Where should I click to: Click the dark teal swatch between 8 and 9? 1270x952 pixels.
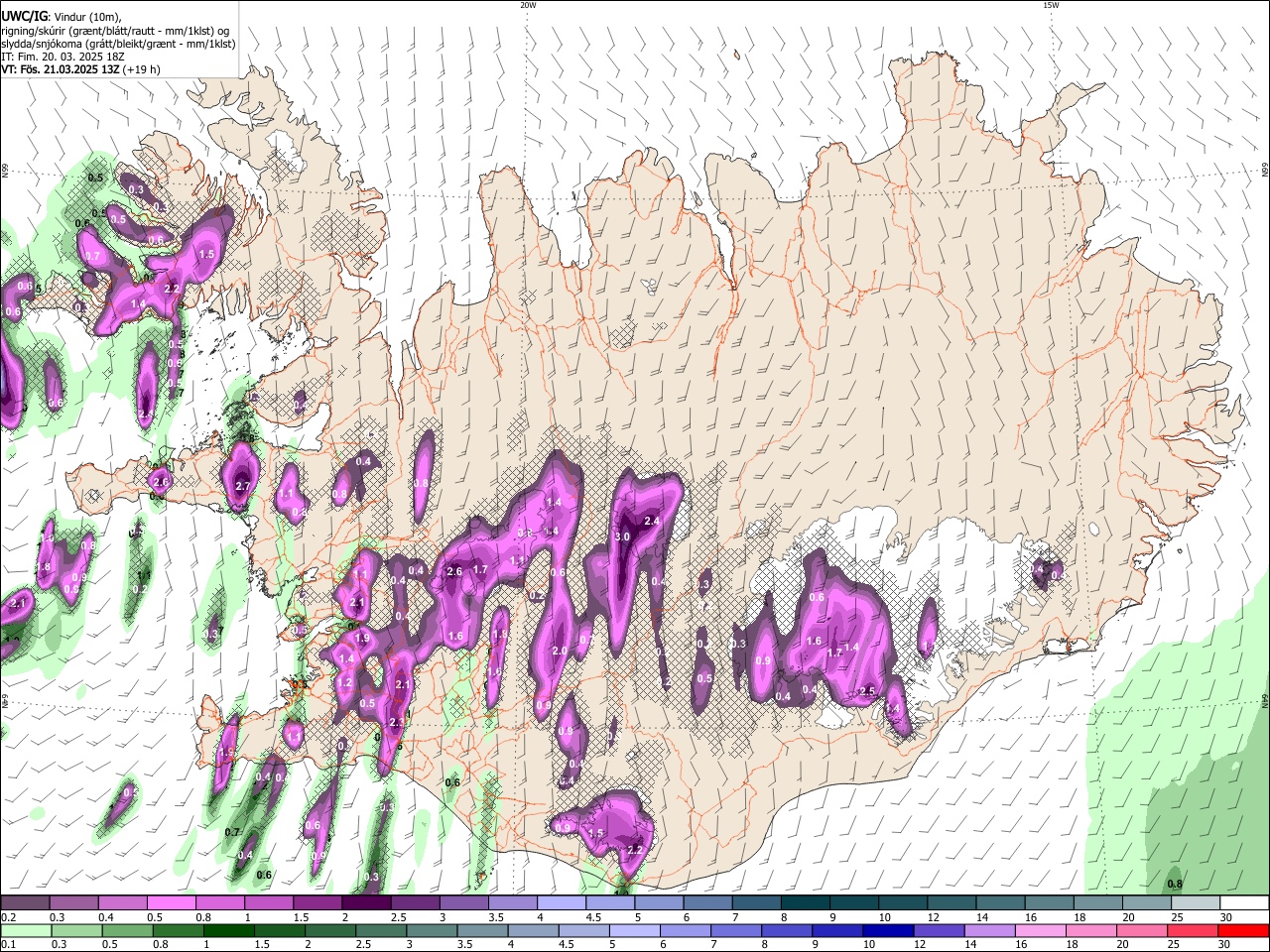pos(804,903)
